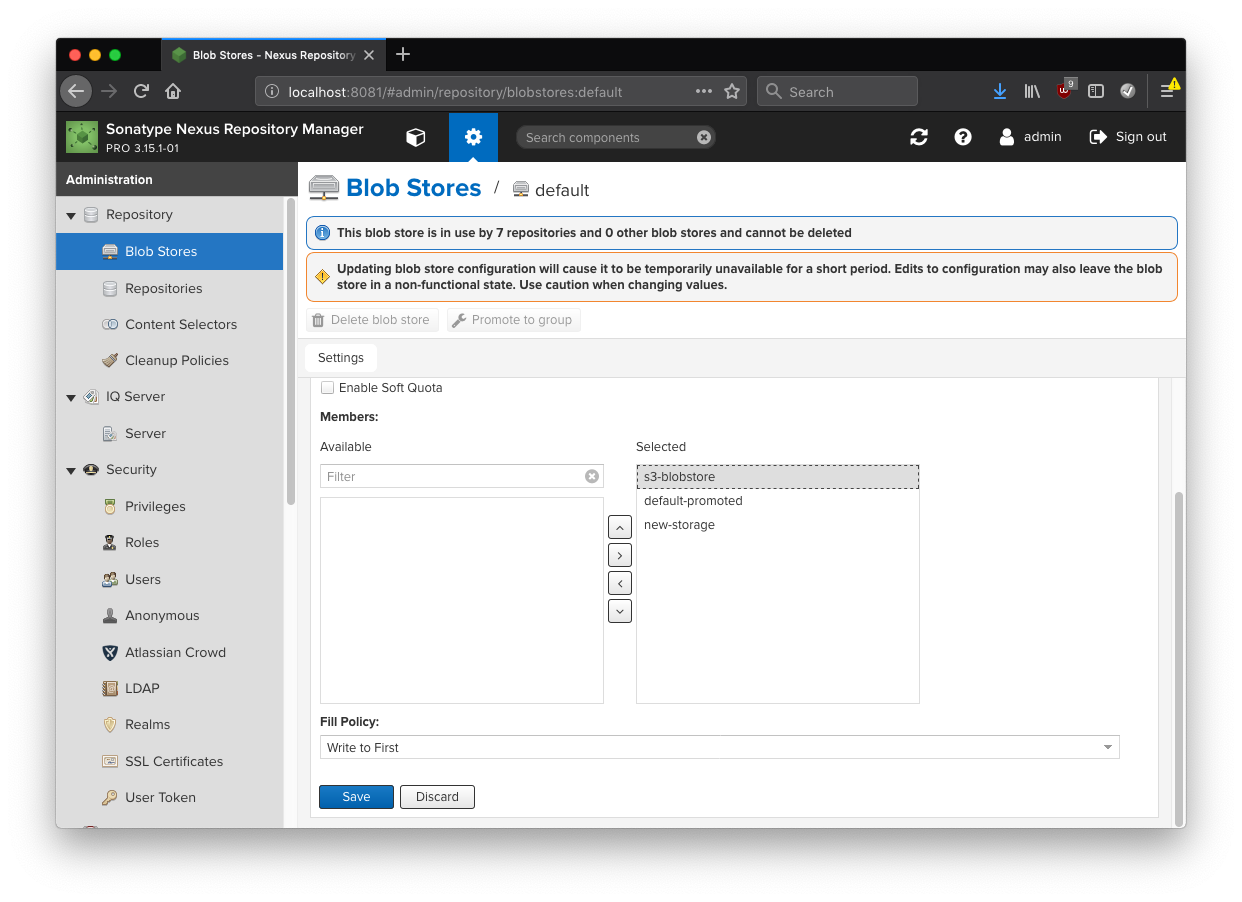Open the checkmark extension icon in Firefox
Viewport: 1242px width, 902px height.
[x=1128, y=91]
